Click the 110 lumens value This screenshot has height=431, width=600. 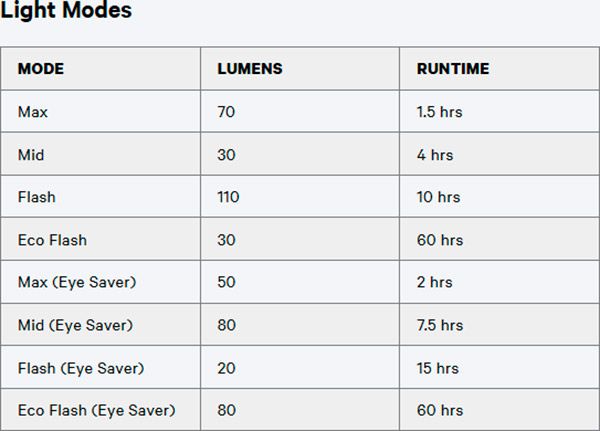pos(228,197)
